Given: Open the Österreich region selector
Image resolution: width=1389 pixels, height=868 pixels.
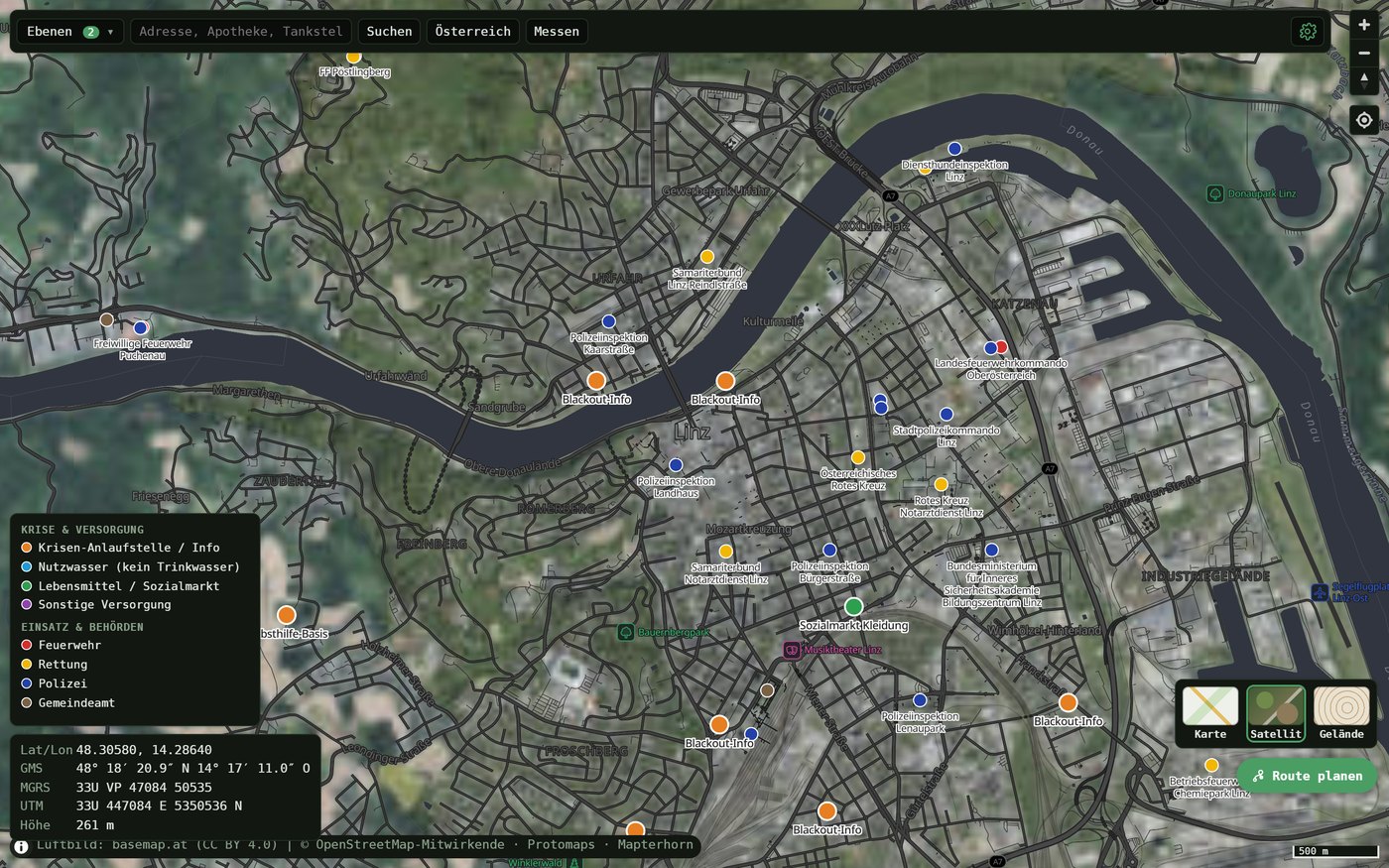Looking at the screenshot, I should click(x=473, y=32).
